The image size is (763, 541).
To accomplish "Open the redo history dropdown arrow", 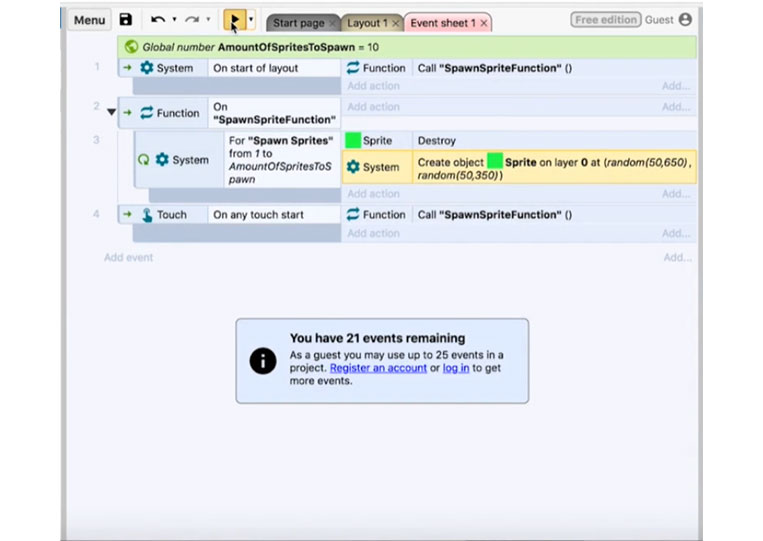I will [208, 19].
